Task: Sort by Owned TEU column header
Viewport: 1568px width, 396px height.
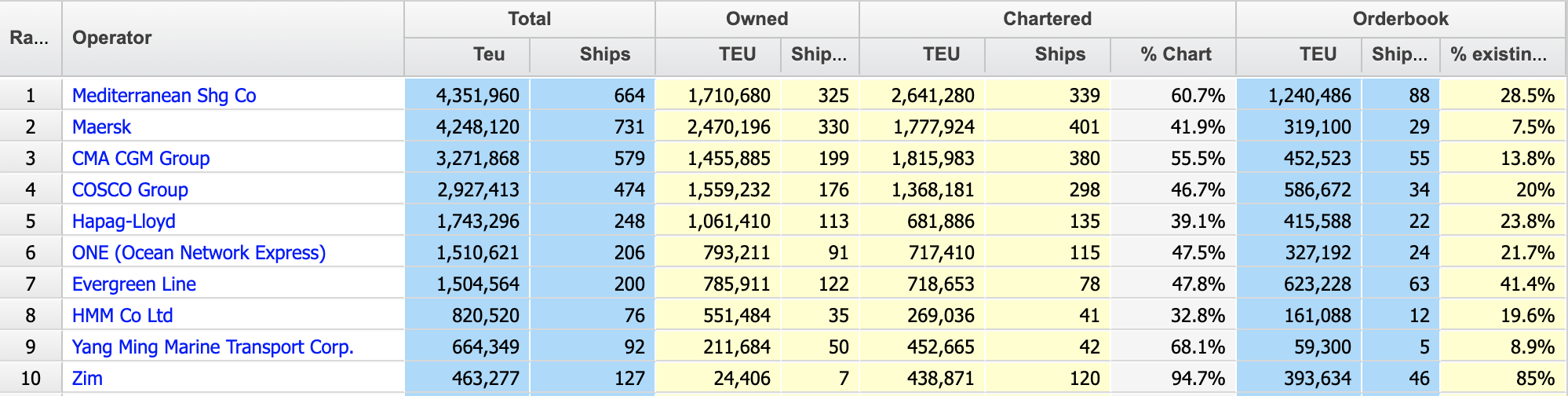Action: [737, 54]
